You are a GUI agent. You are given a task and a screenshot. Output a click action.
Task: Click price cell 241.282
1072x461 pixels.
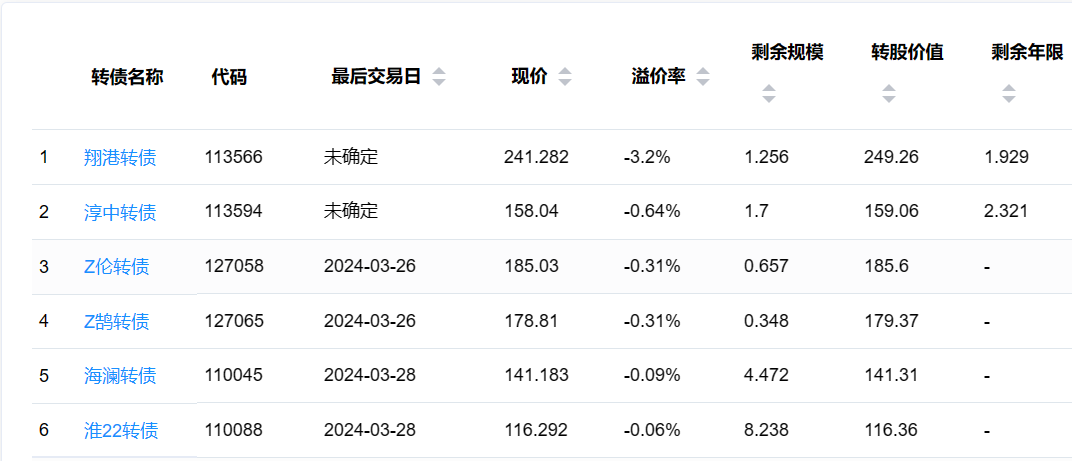pyautogui.click(x=536, y=157)
